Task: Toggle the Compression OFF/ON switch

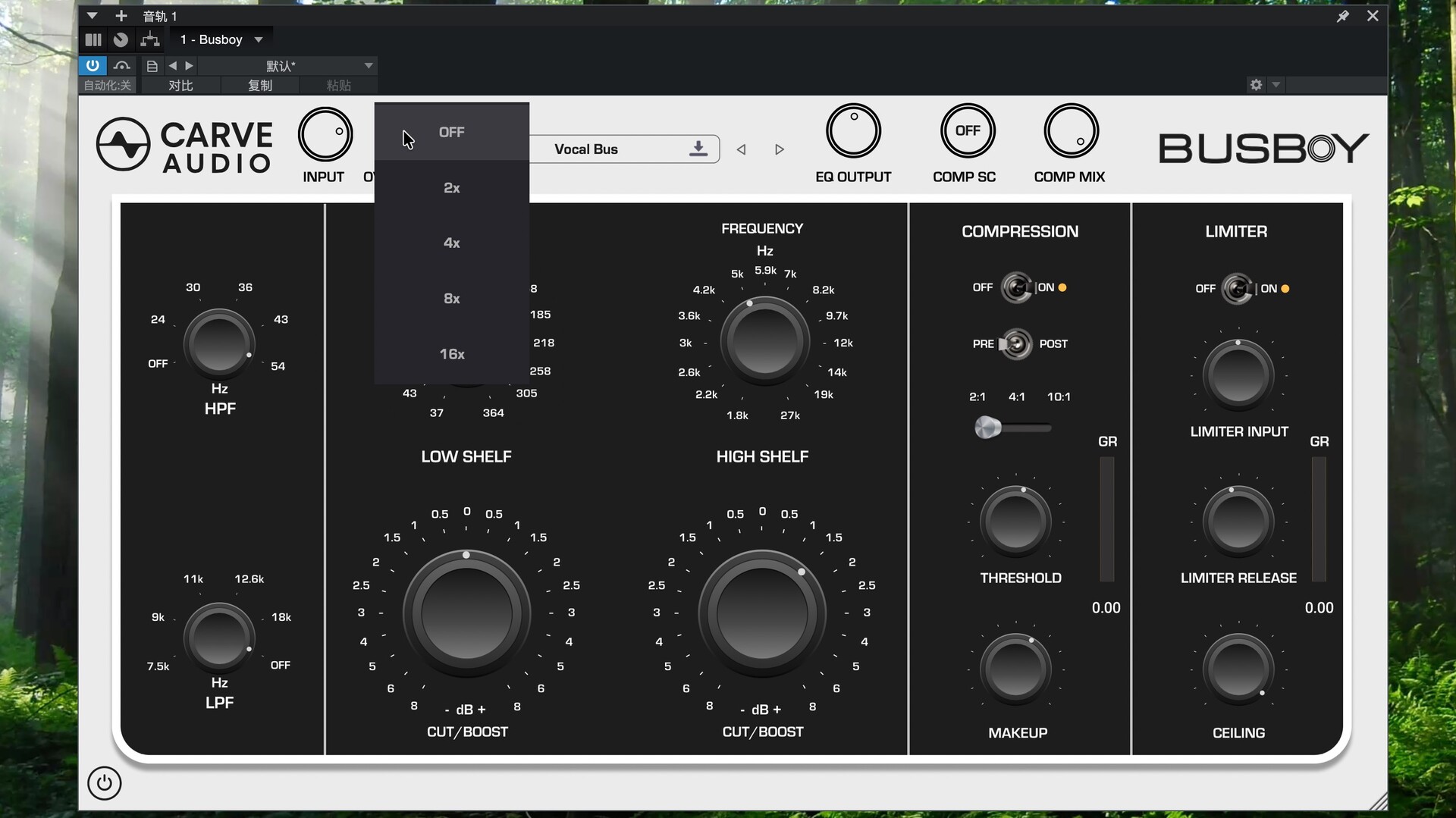Action: tap(1016, 287)
